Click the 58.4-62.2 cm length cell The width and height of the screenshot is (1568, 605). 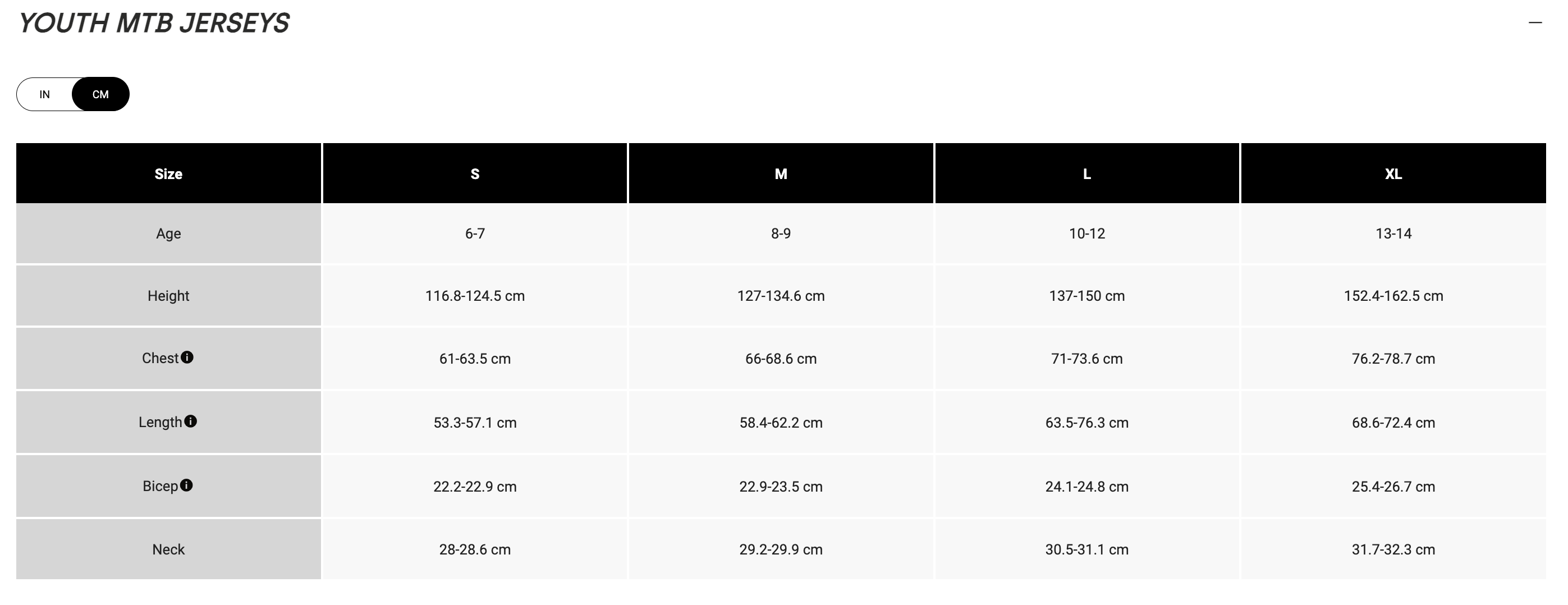point(781,423)
